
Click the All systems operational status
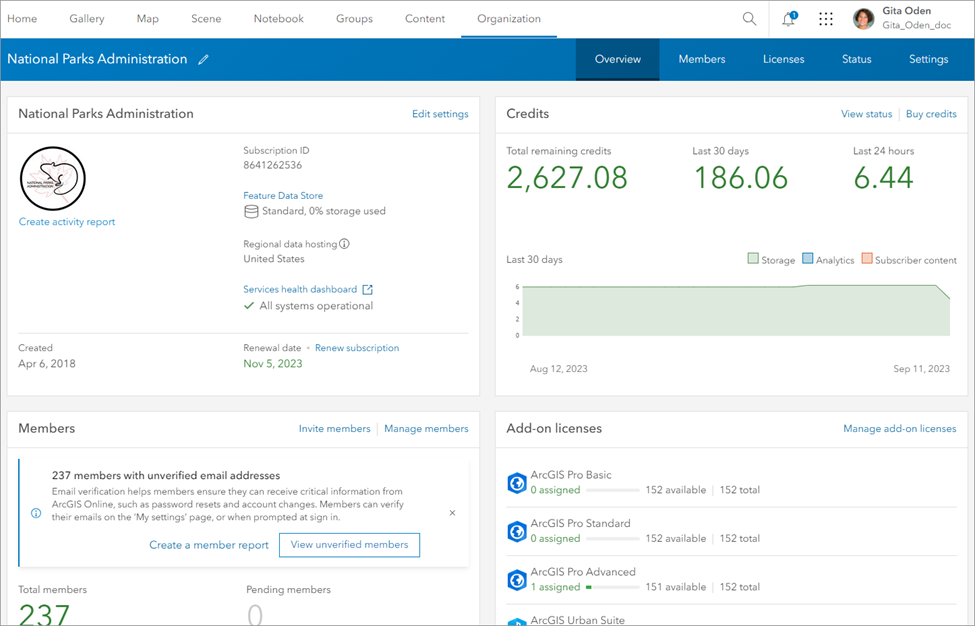tap(316, 306)
